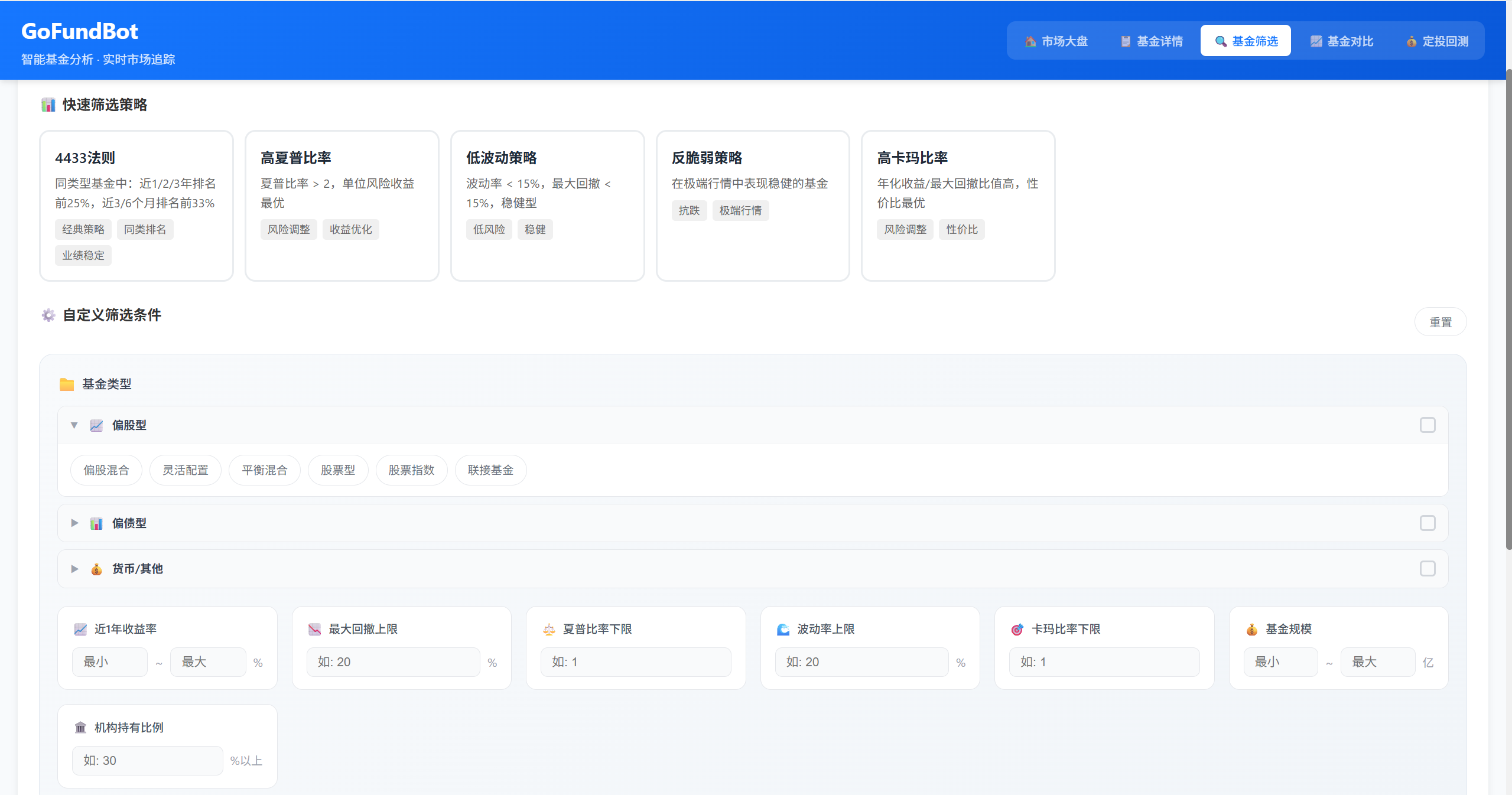The image size is (1512, 795).
Task: Click the 基金类型 folder icon
Action: coord(67,385)
